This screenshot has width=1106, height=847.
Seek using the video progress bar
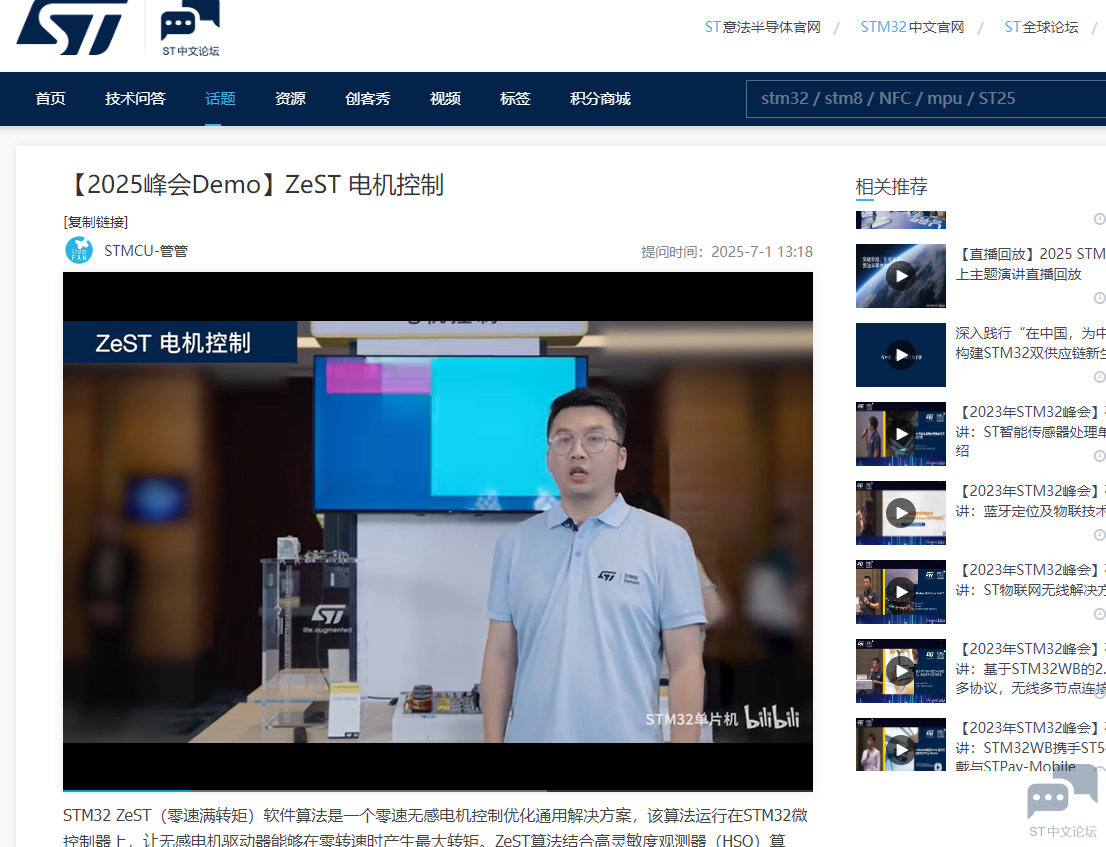pos(437,790)
